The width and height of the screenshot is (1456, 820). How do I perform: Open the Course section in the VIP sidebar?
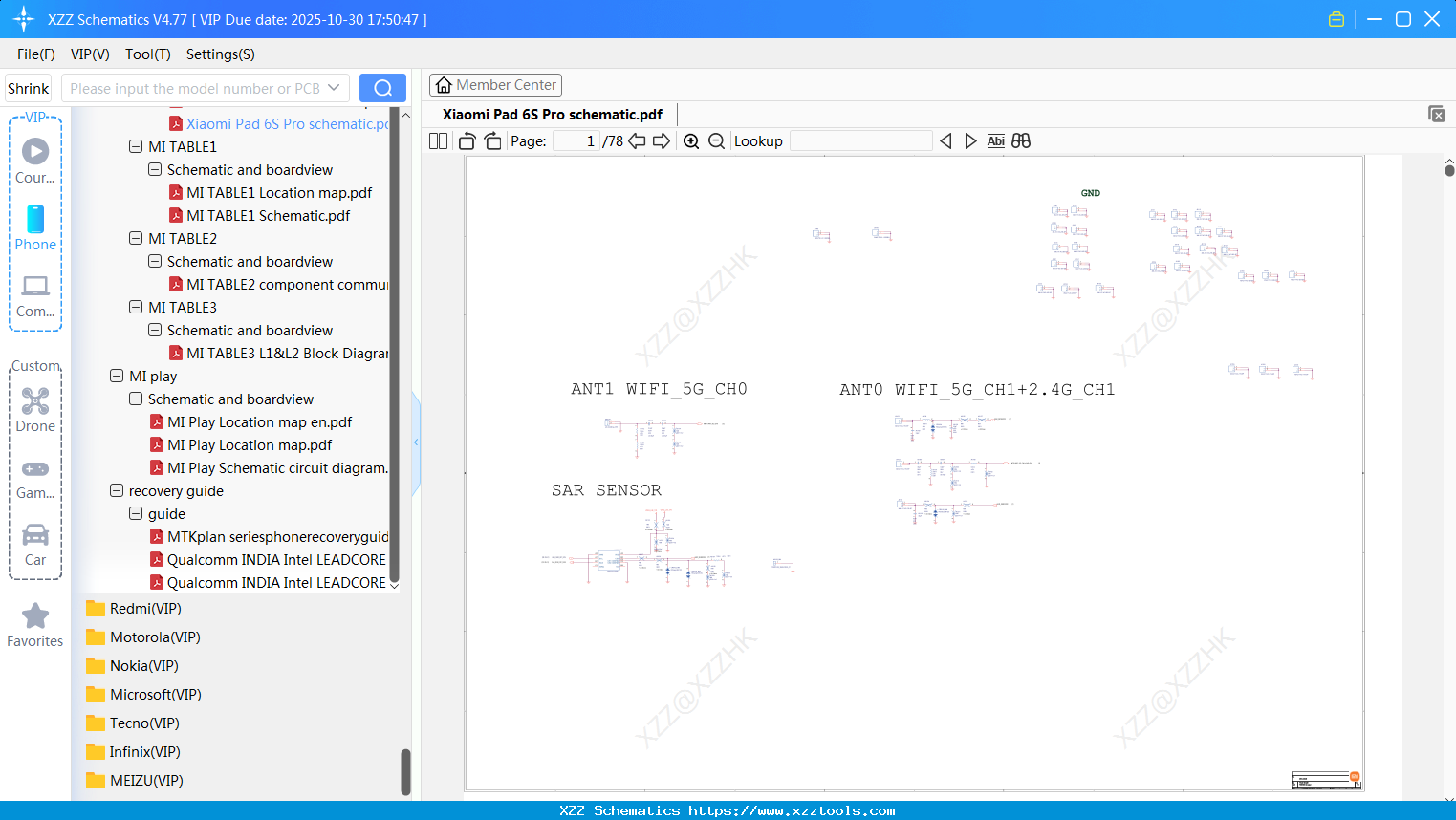35,161
